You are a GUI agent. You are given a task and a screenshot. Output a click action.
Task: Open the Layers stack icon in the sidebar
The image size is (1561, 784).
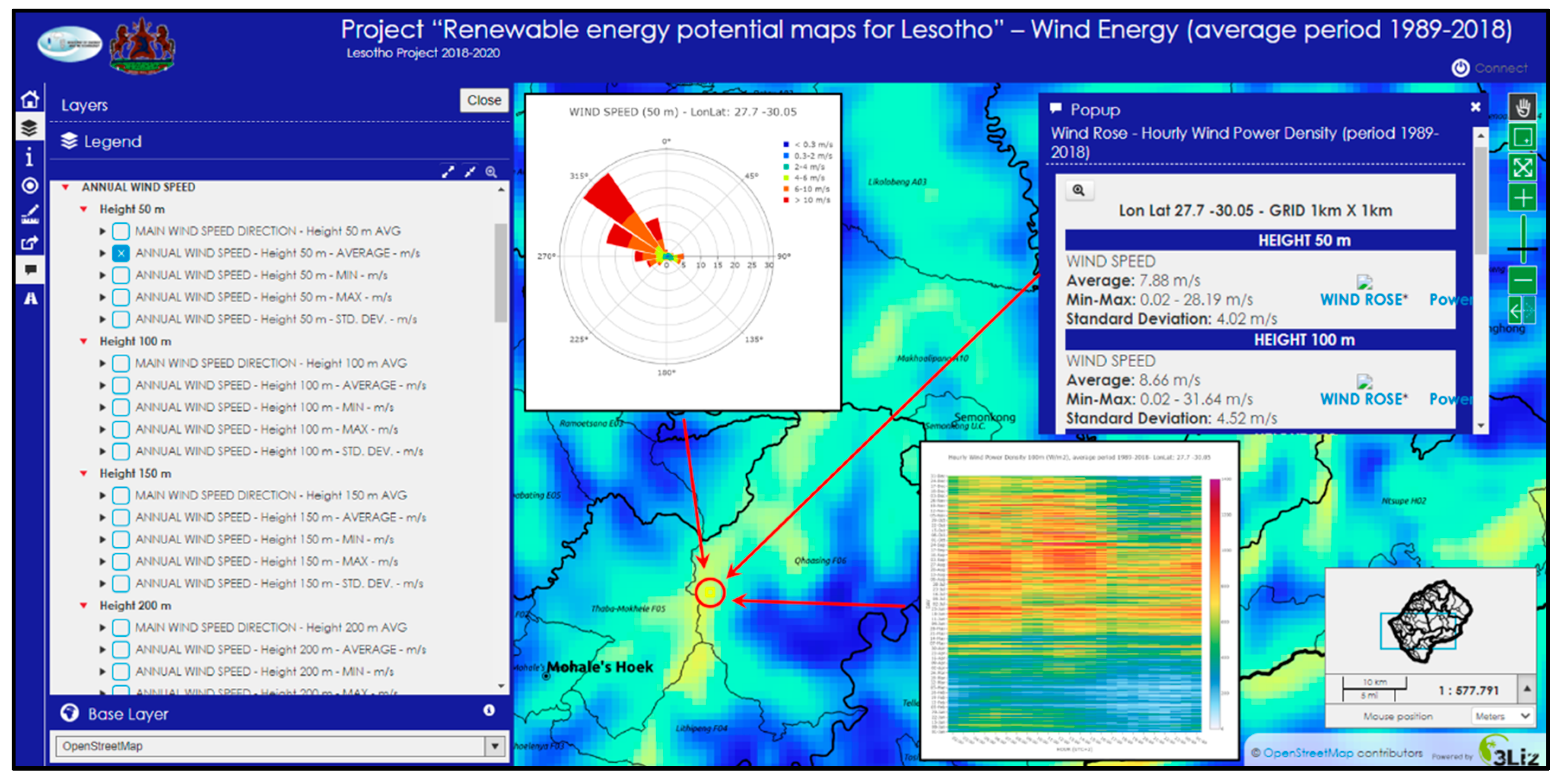30,128
